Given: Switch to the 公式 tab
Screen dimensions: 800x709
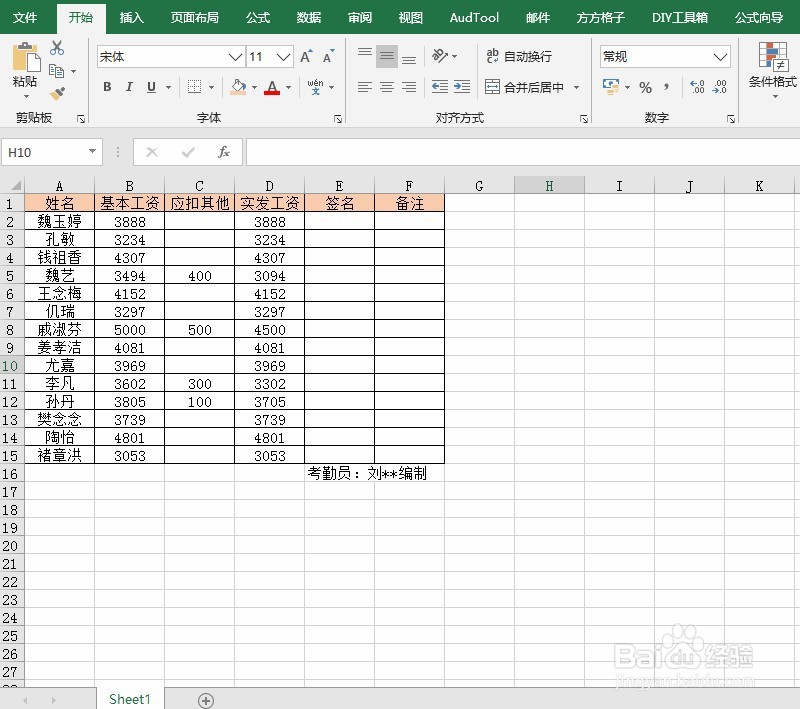Looking at the screenshot, I should [258, 17].
